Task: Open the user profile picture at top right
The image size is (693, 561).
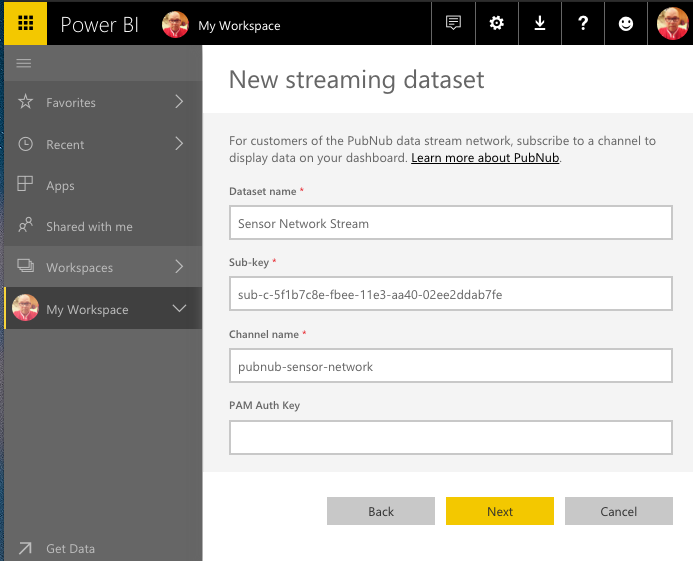Action: point(672,23)
